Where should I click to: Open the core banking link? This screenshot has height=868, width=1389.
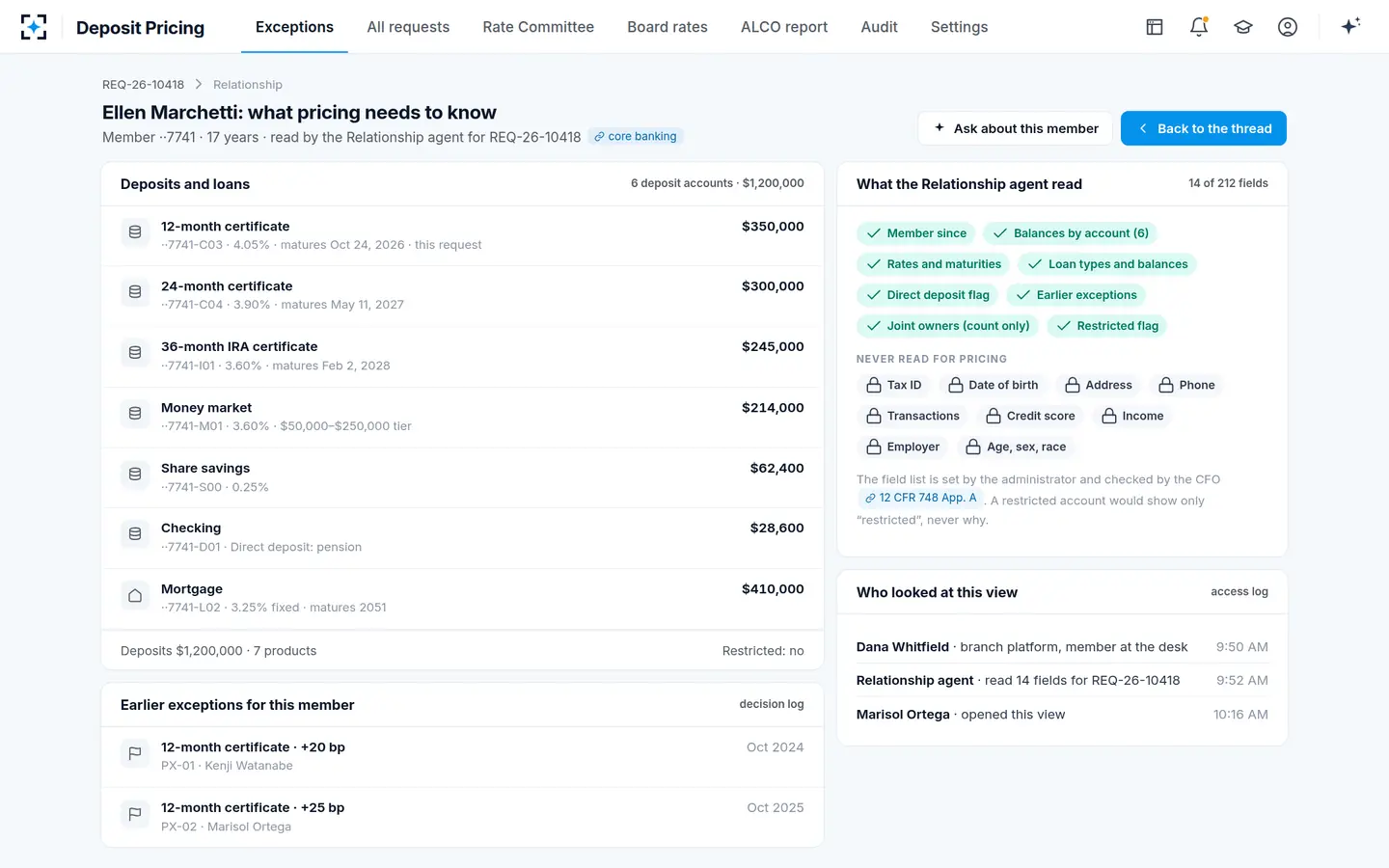(636, 137)
